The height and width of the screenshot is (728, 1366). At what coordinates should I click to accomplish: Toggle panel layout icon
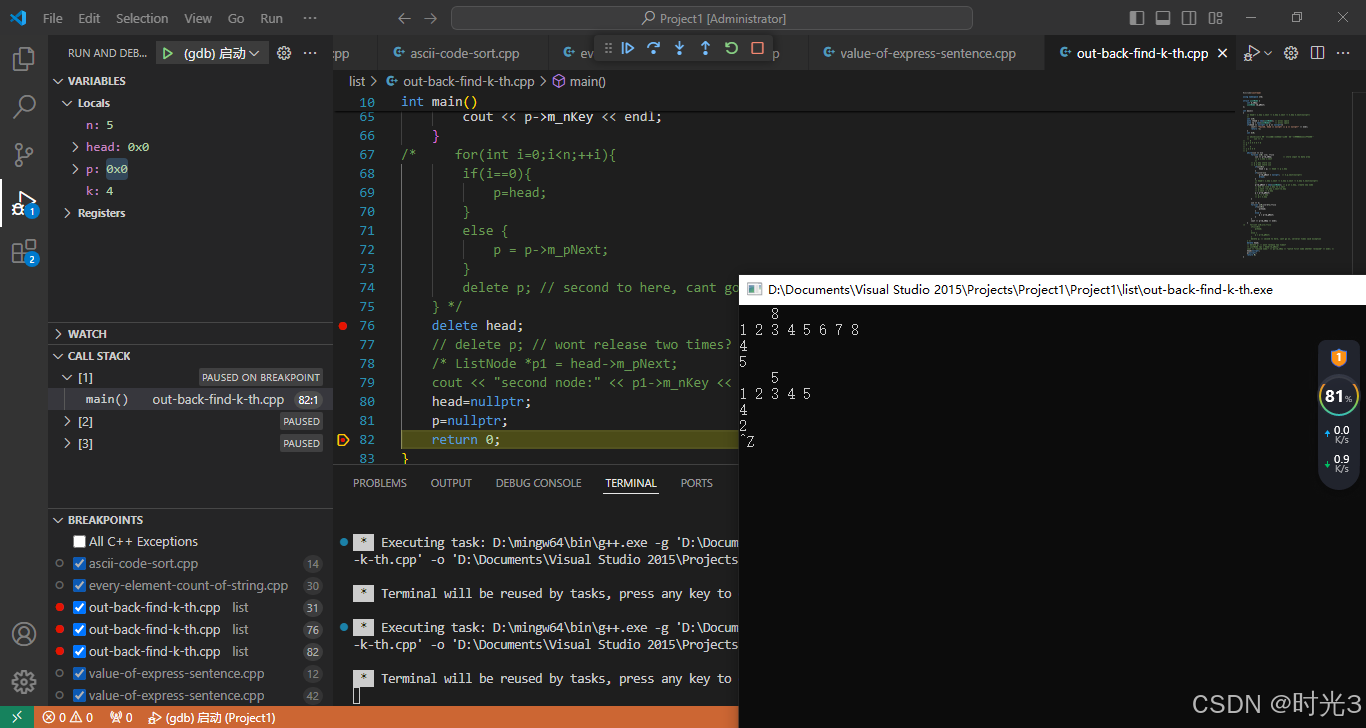[1163, 18]
